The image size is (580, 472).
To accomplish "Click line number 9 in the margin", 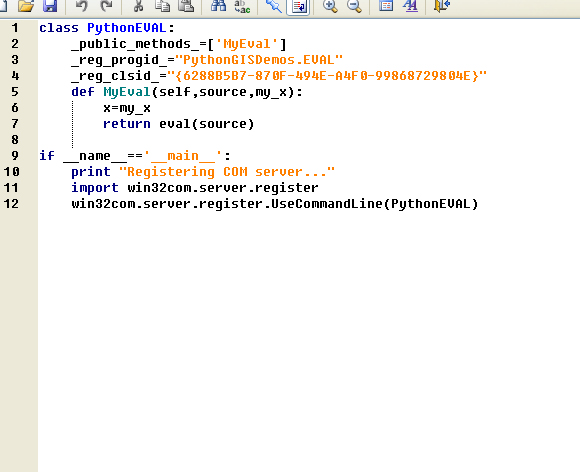I will coord(15,155).
